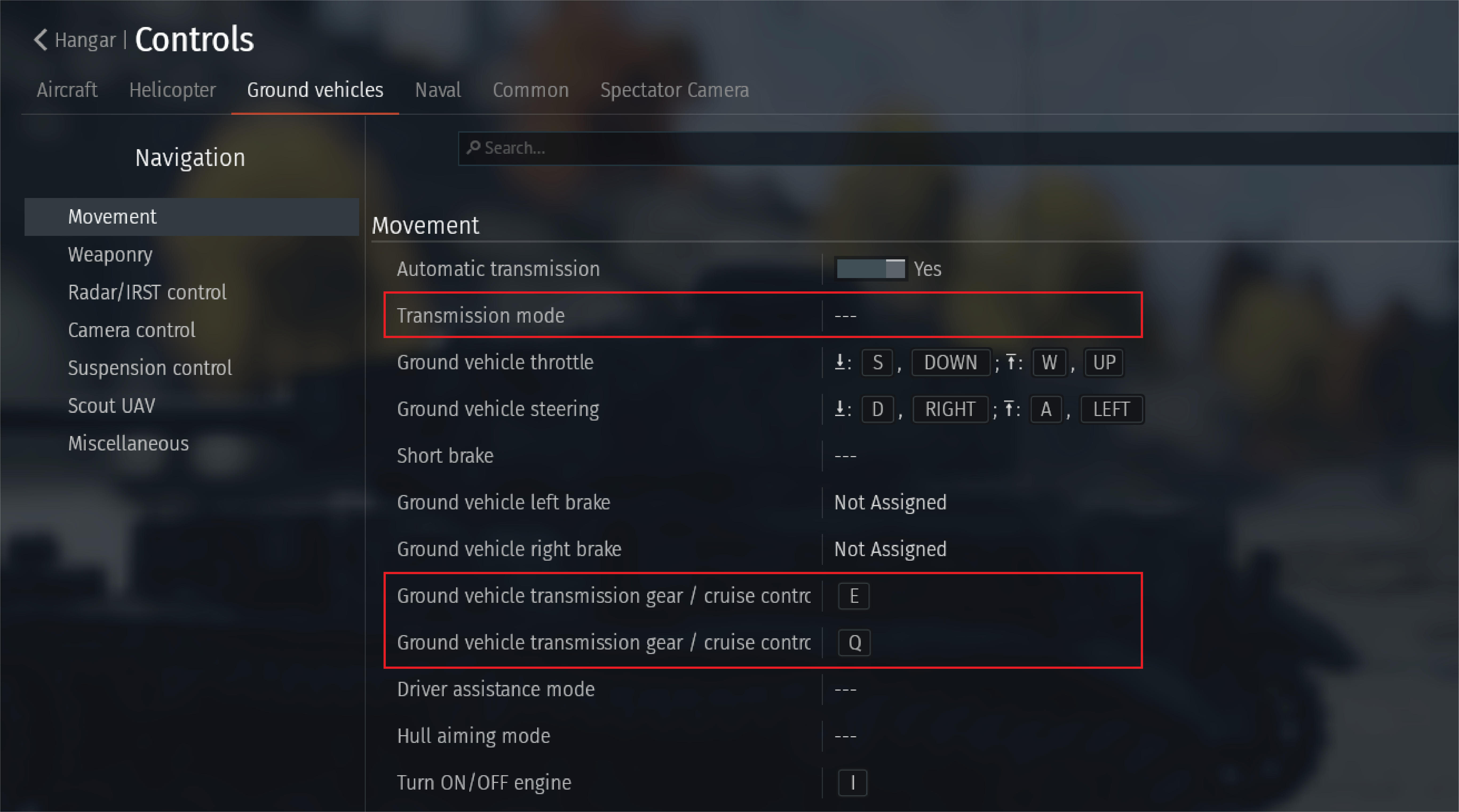
Task: Click the Transmission mode empty binding
Action: tap(845, 315)
